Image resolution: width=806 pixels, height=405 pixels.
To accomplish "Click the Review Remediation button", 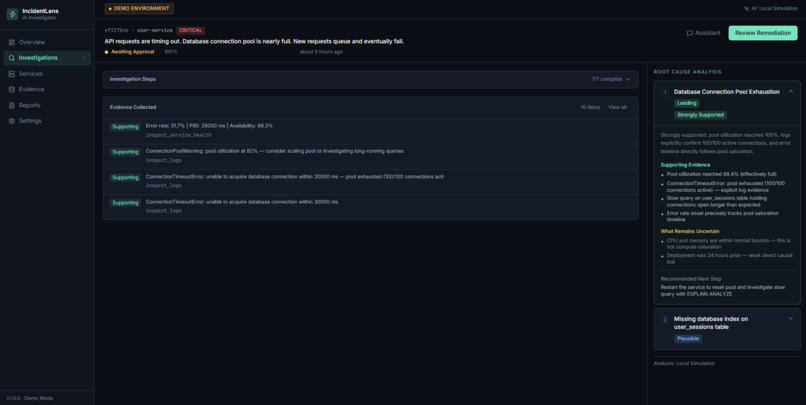I will click(763, 33).
